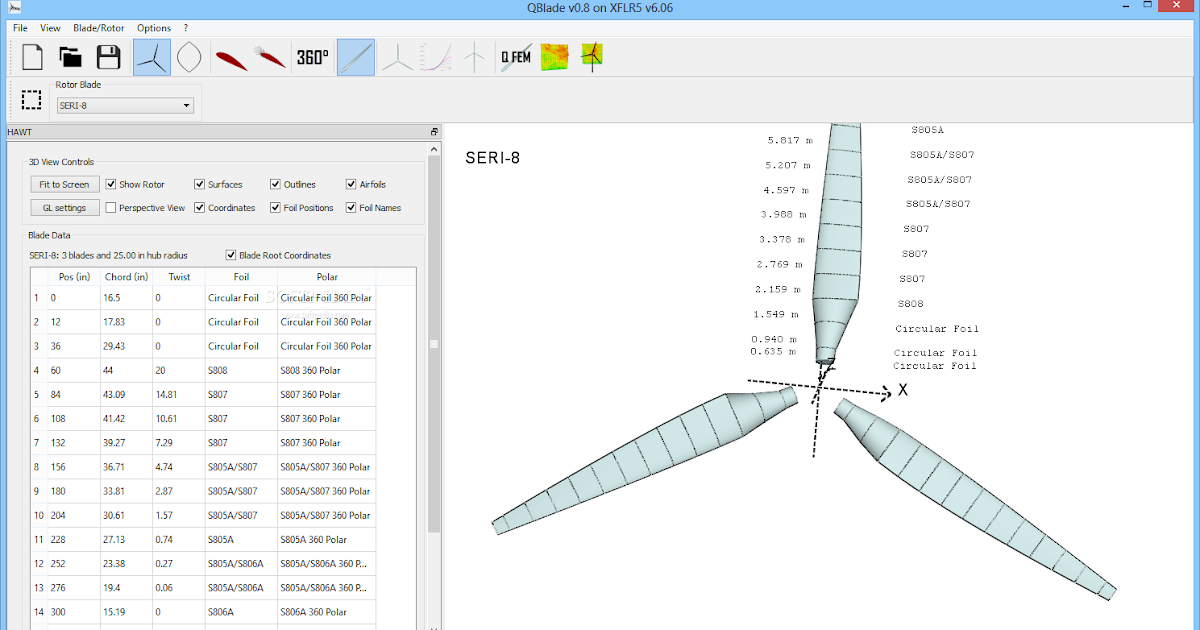The image size is (1200, 630).
Task: Save the project with the floppy disk icon
Action: tap(108, 57)
